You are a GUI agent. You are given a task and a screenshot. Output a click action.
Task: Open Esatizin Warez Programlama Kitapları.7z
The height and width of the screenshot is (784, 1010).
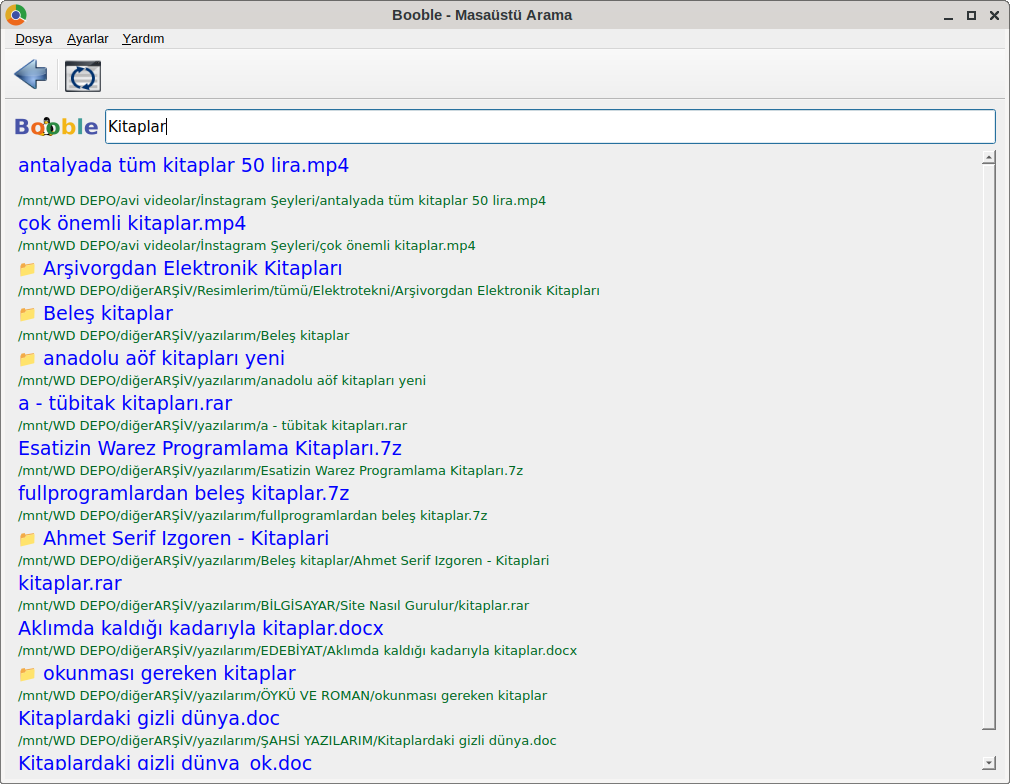click(210, 448)
